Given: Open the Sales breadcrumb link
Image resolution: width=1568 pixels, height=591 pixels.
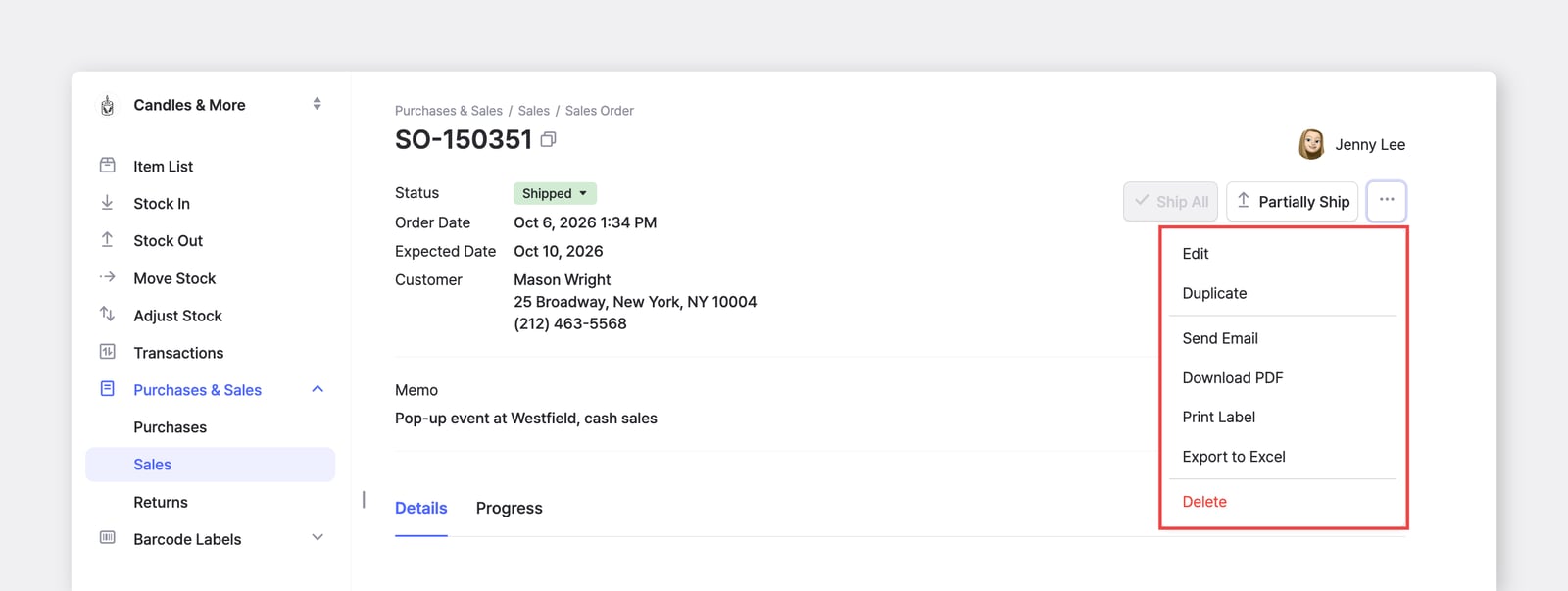Looking at the screenshot, I should point(534,111).
